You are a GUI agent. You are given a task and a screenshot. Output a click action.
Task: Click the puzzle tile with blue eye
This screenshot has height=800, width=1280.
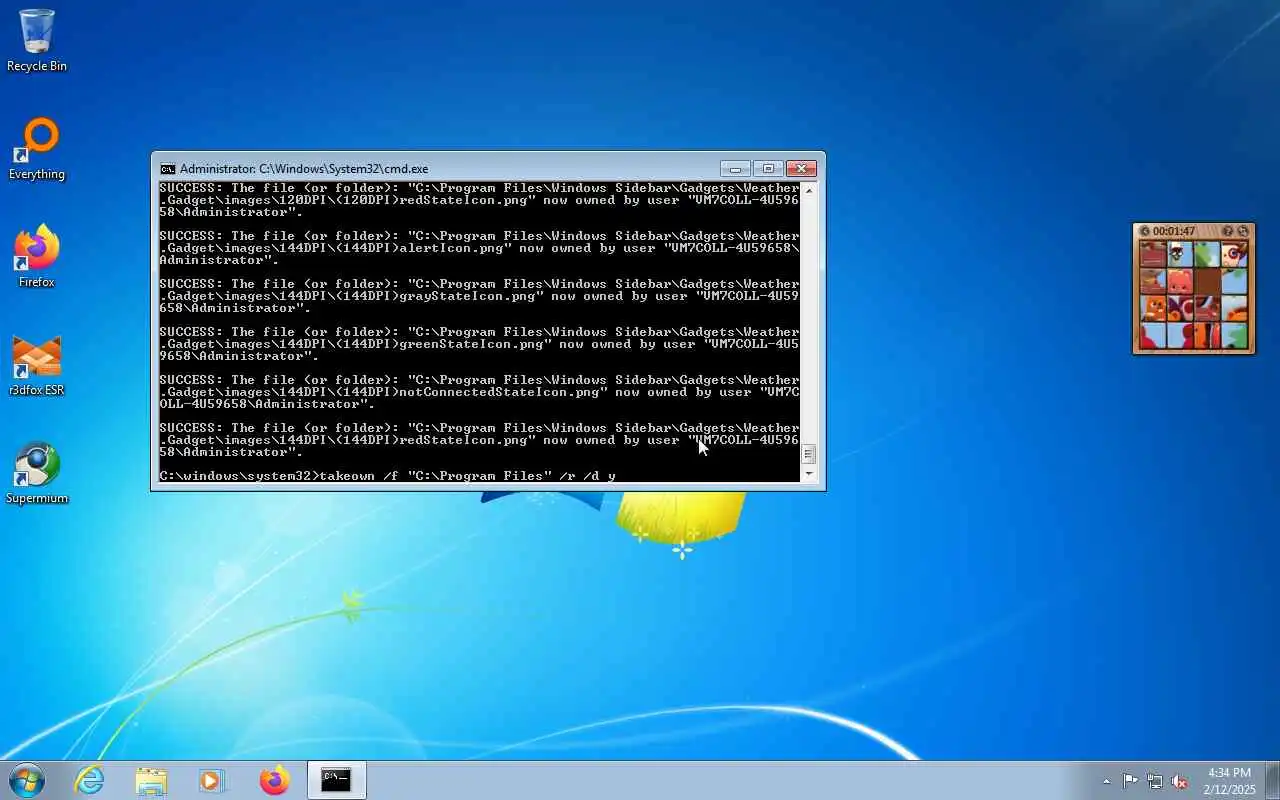coord(1234,254)
